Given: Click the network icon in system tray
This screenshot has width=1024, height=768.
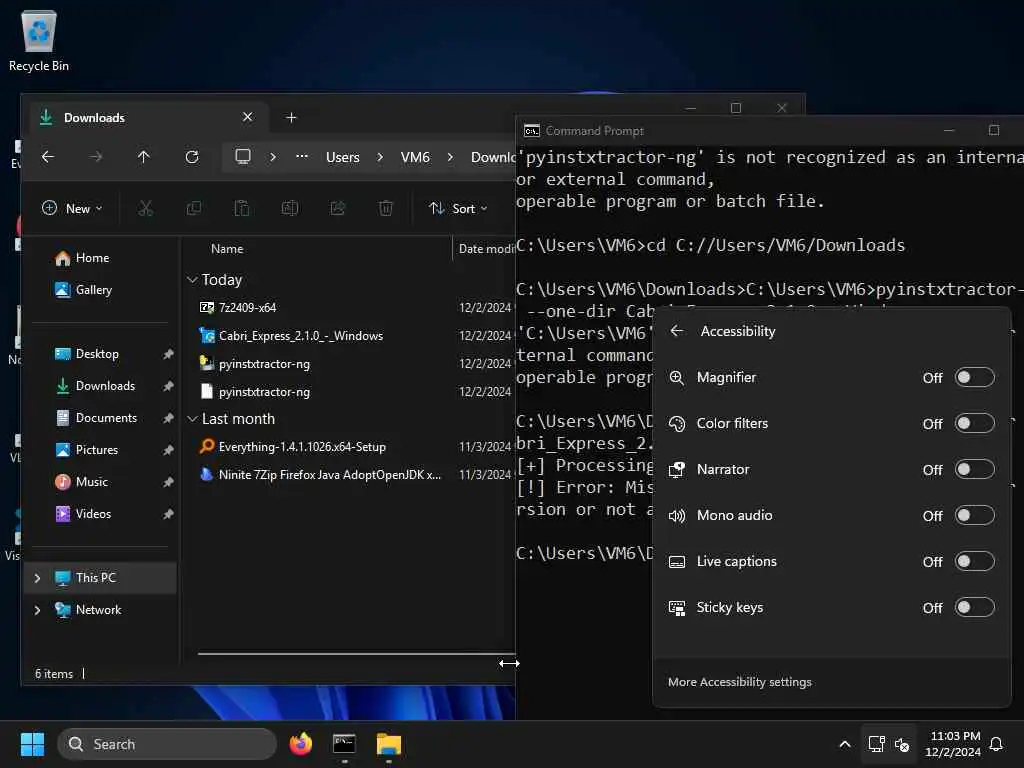Looking at the screenshot, I should 876,744.
